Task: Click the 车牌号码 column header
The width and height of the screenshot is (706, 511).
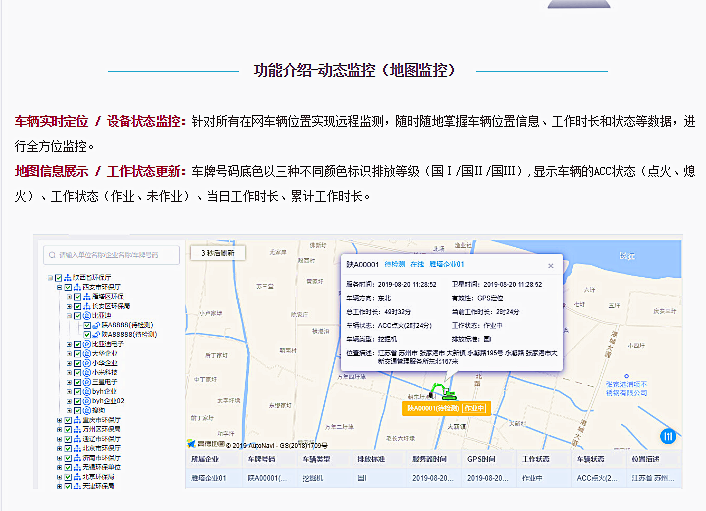Action: 262,460
